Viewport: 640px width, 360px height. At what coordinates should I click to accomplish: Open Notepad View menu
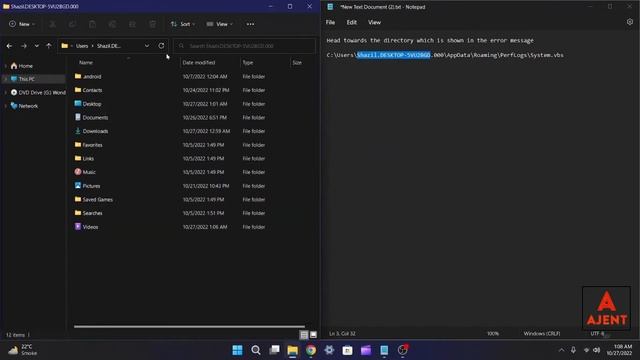[374, 22]
